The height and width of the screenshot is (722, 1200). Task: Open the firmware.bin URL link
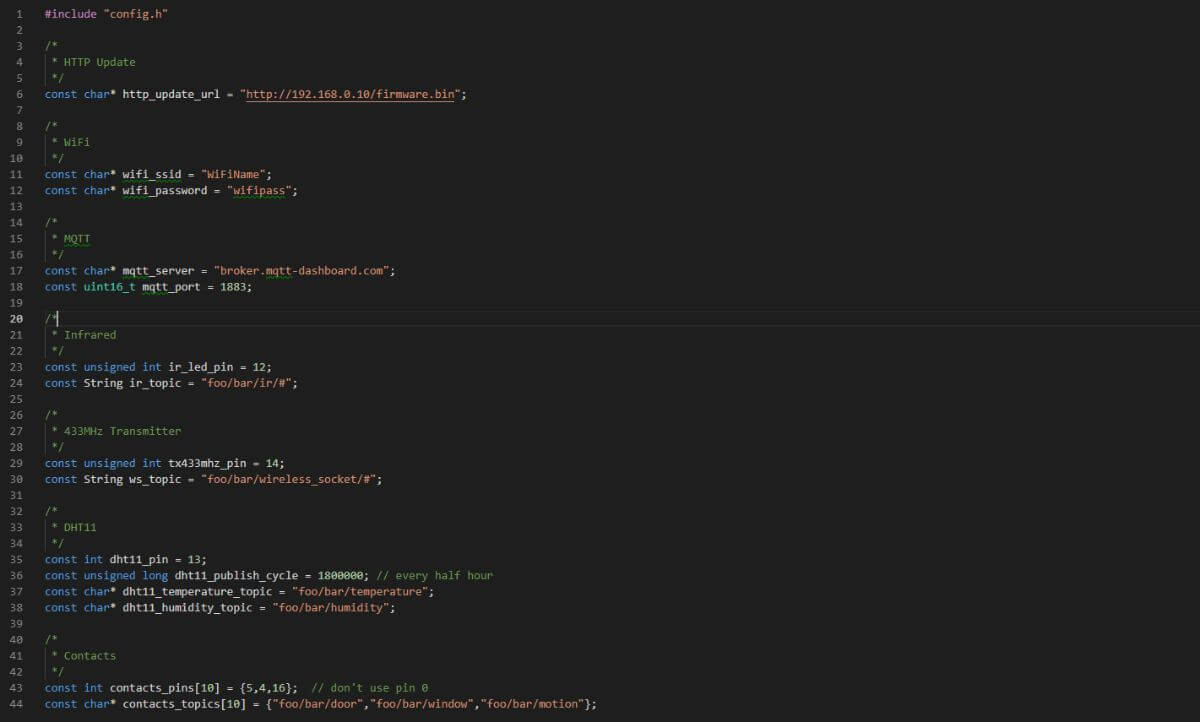click(351, 94)
